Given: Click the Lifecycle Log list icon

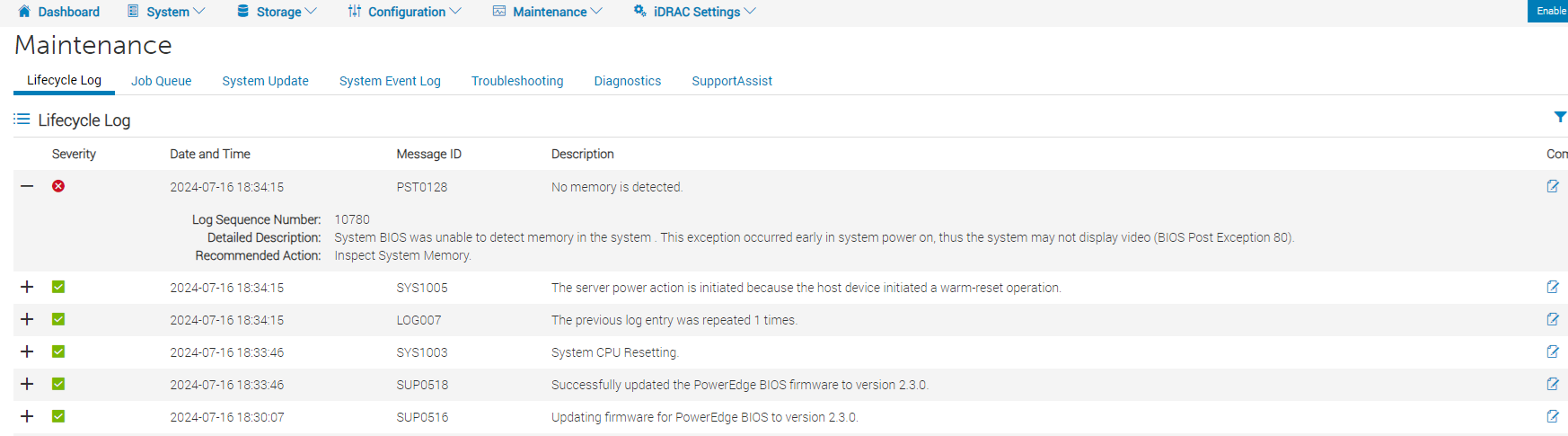Looking at the screenshot, I should click(x=22, y=120).
